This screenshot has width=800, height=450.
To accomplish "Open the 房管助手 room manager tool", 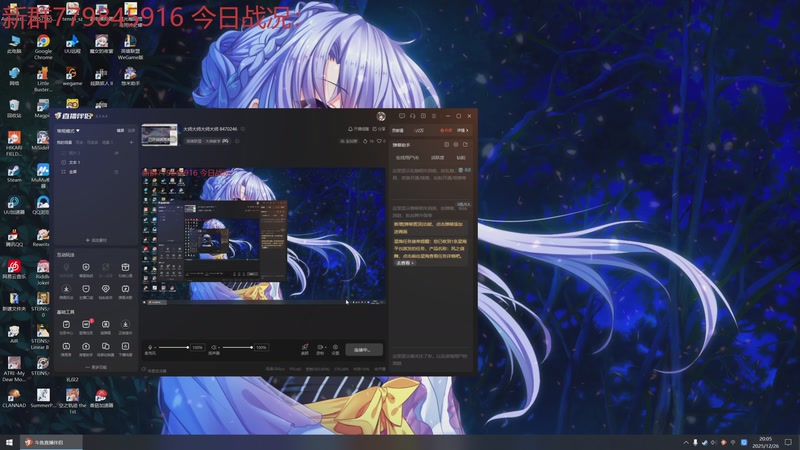I will pos(86,348).
